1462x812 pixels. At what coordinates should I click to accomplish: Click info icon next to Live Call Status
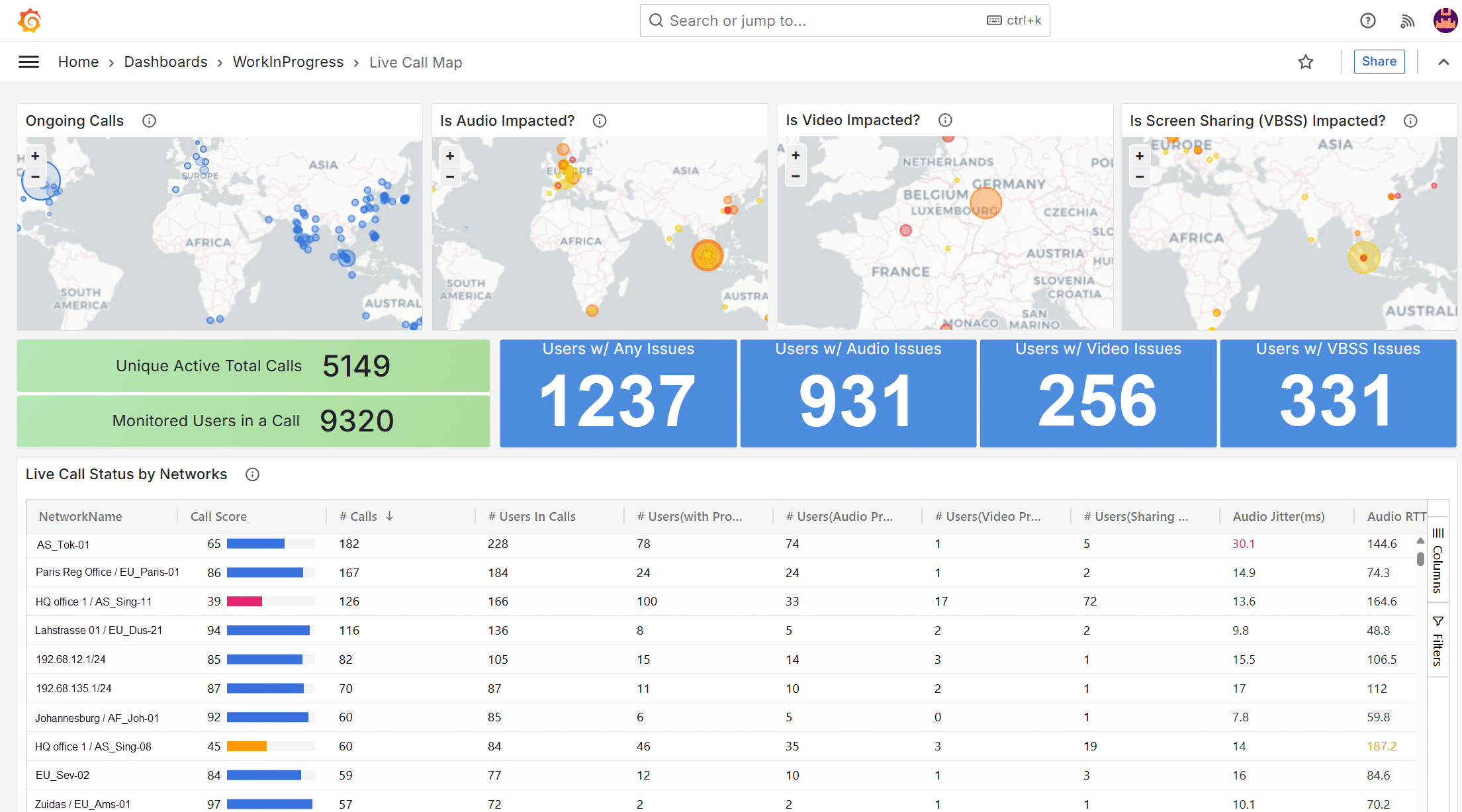[x=252, y=474]
